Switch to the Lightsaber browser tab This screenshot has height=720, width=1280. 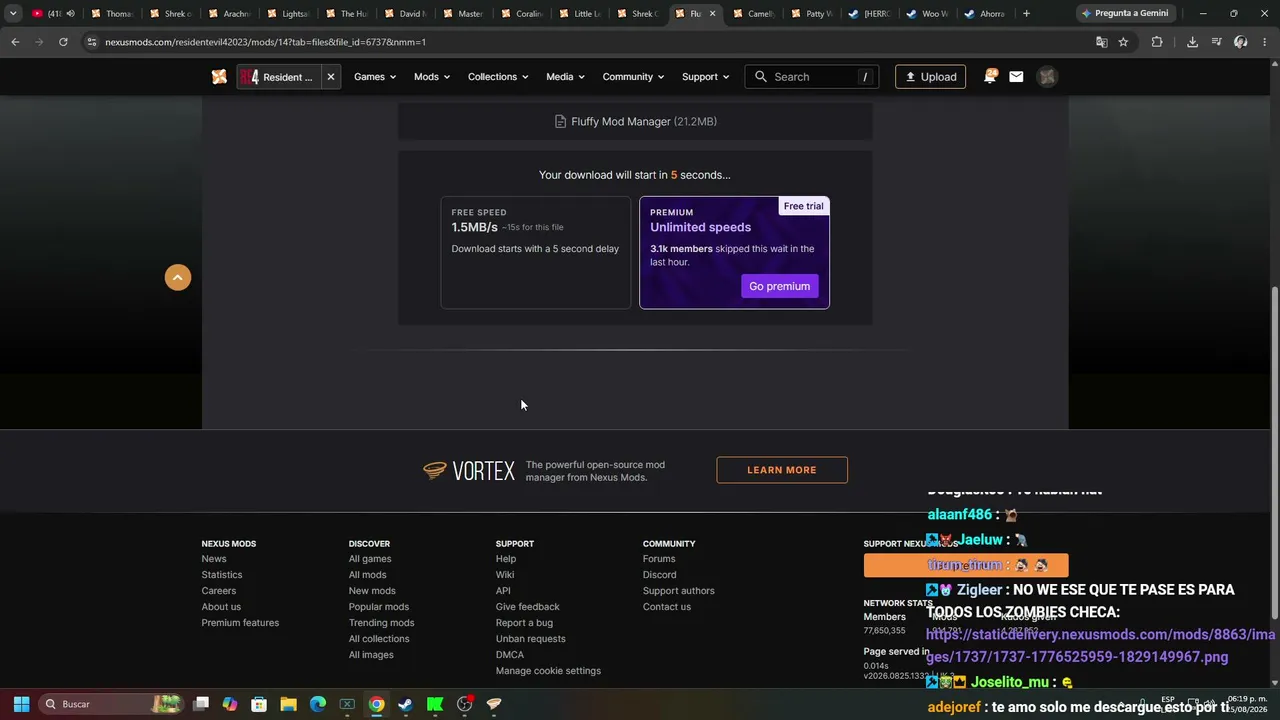288,14
